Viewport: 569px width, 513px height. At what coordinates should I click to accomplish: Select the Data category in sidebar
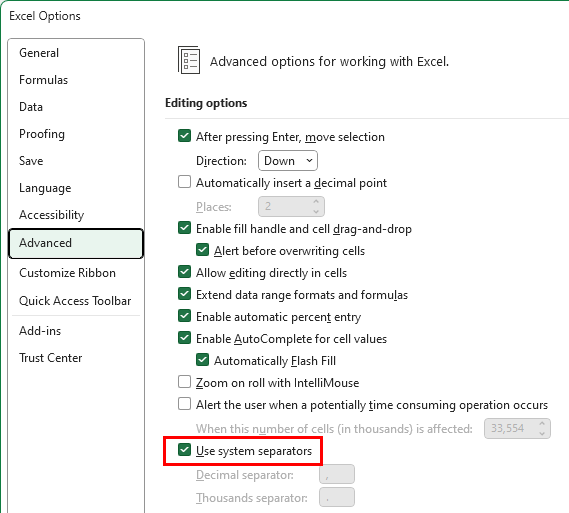(31, 107)
